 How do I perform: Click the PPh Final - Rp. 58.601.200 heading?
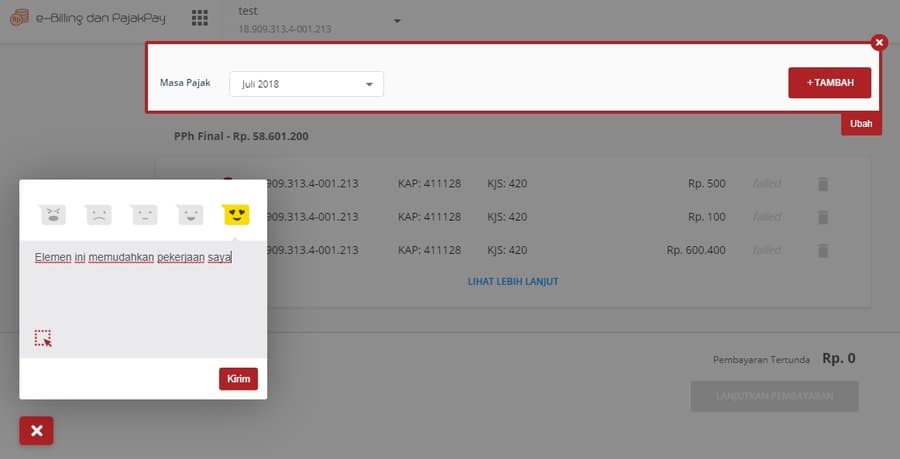tap(241, 137)
